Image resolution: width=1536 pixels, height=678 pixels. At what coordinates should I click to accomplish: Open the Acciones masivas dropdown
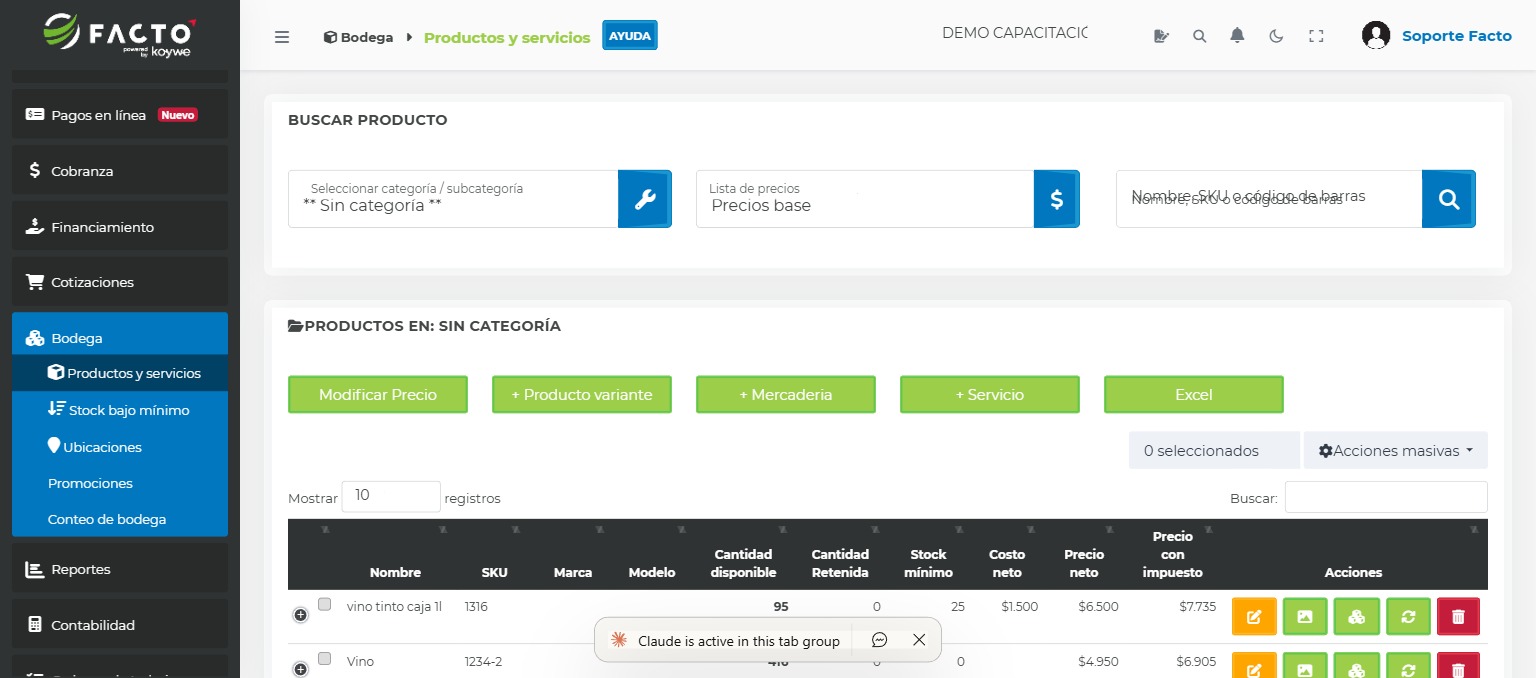pos(1394,450)
